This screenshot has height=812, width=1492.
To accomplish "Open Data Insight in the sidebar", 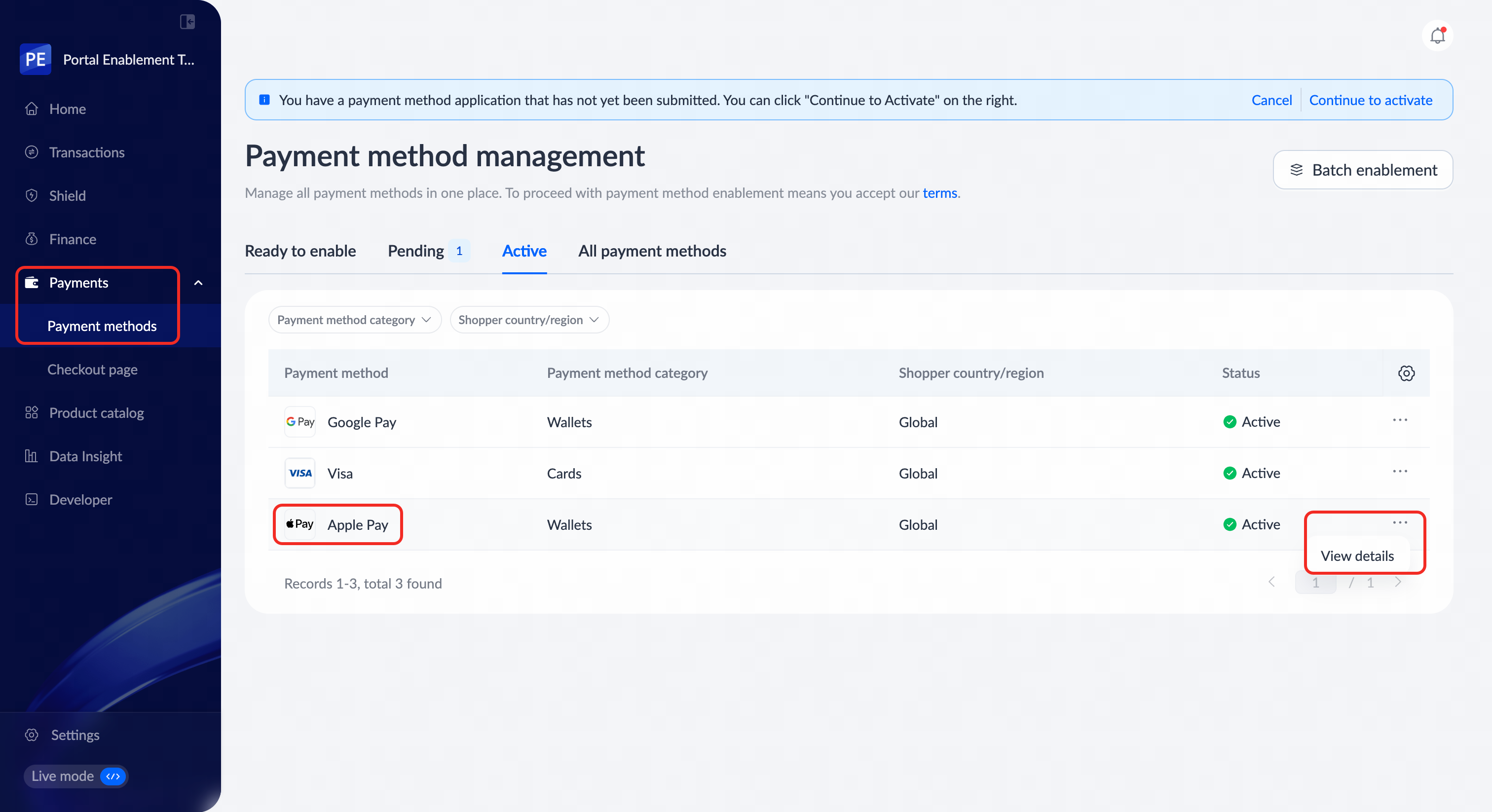I will coord(86,456).
